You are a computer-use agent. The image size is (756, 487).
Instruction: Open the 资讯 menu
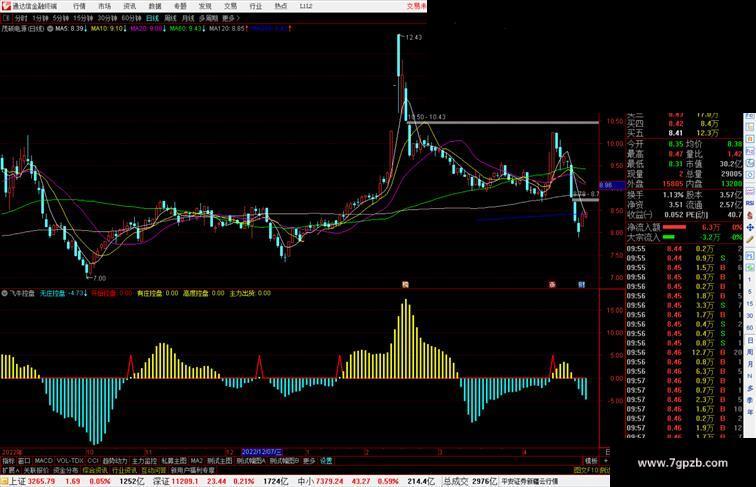coord(129,6)
